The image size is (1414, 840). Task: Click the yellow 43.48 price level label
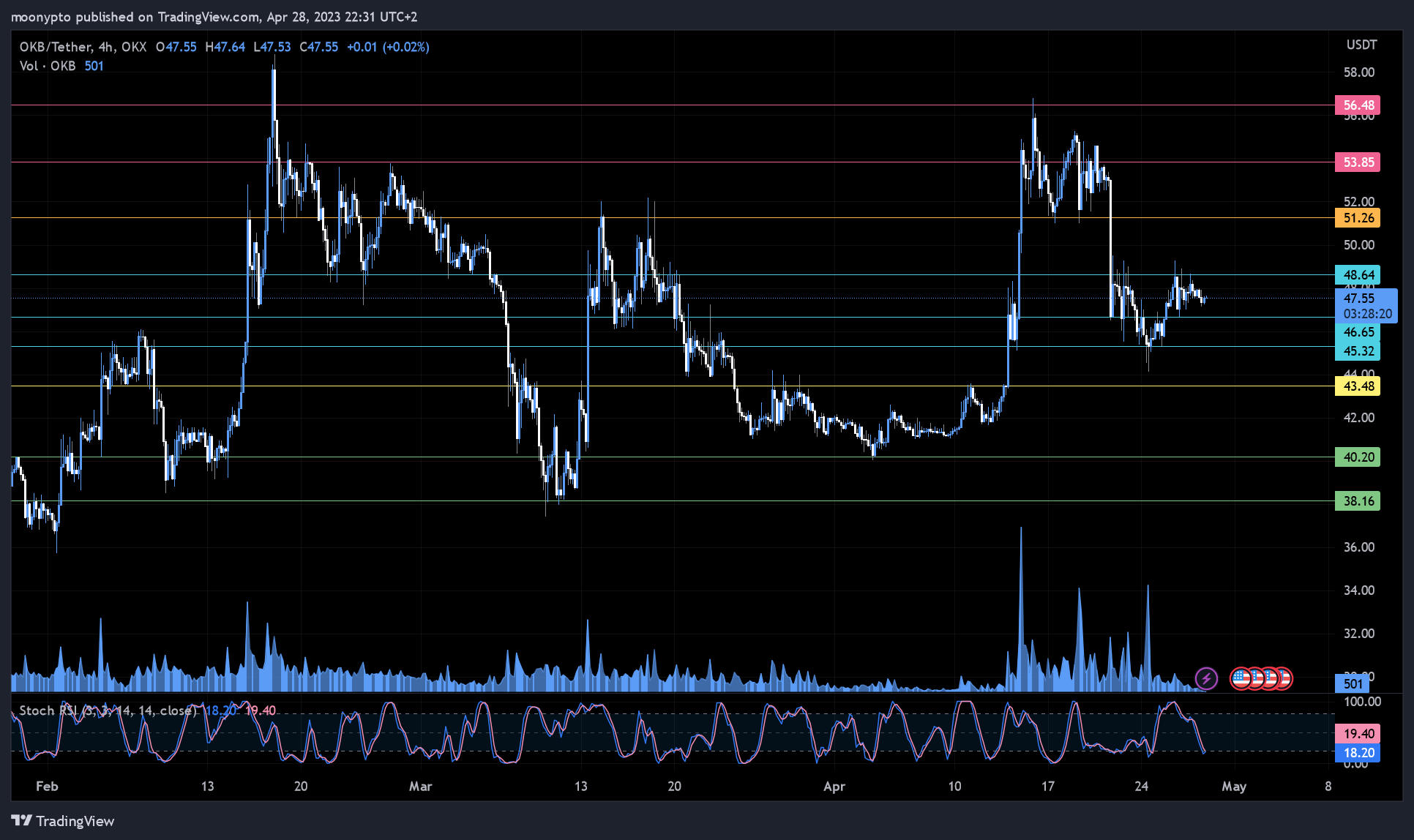pyautogui.click(x=1358, y=386)
